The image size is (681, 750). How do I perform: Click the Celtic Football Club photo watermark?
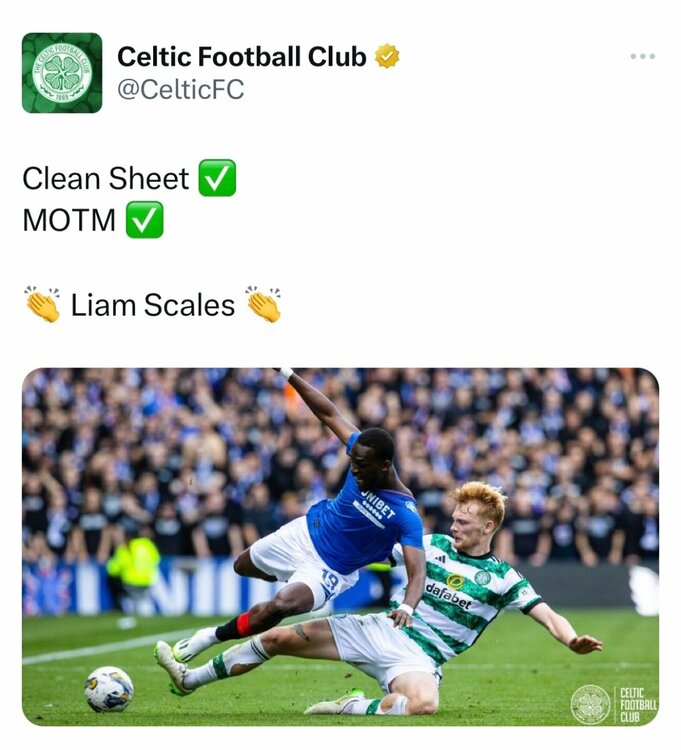[x=614, y=705]
